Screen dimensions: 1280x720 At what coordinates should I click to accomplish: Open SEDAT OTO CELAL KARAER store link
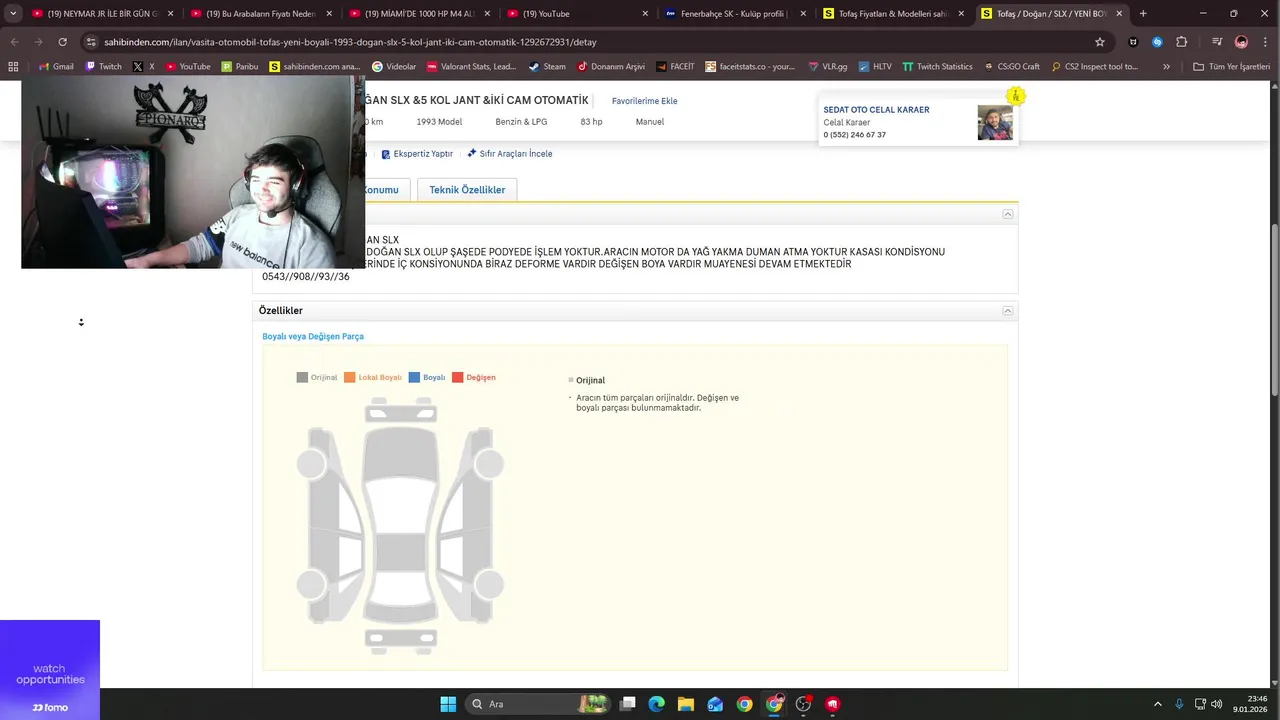[x=876, y=110]
